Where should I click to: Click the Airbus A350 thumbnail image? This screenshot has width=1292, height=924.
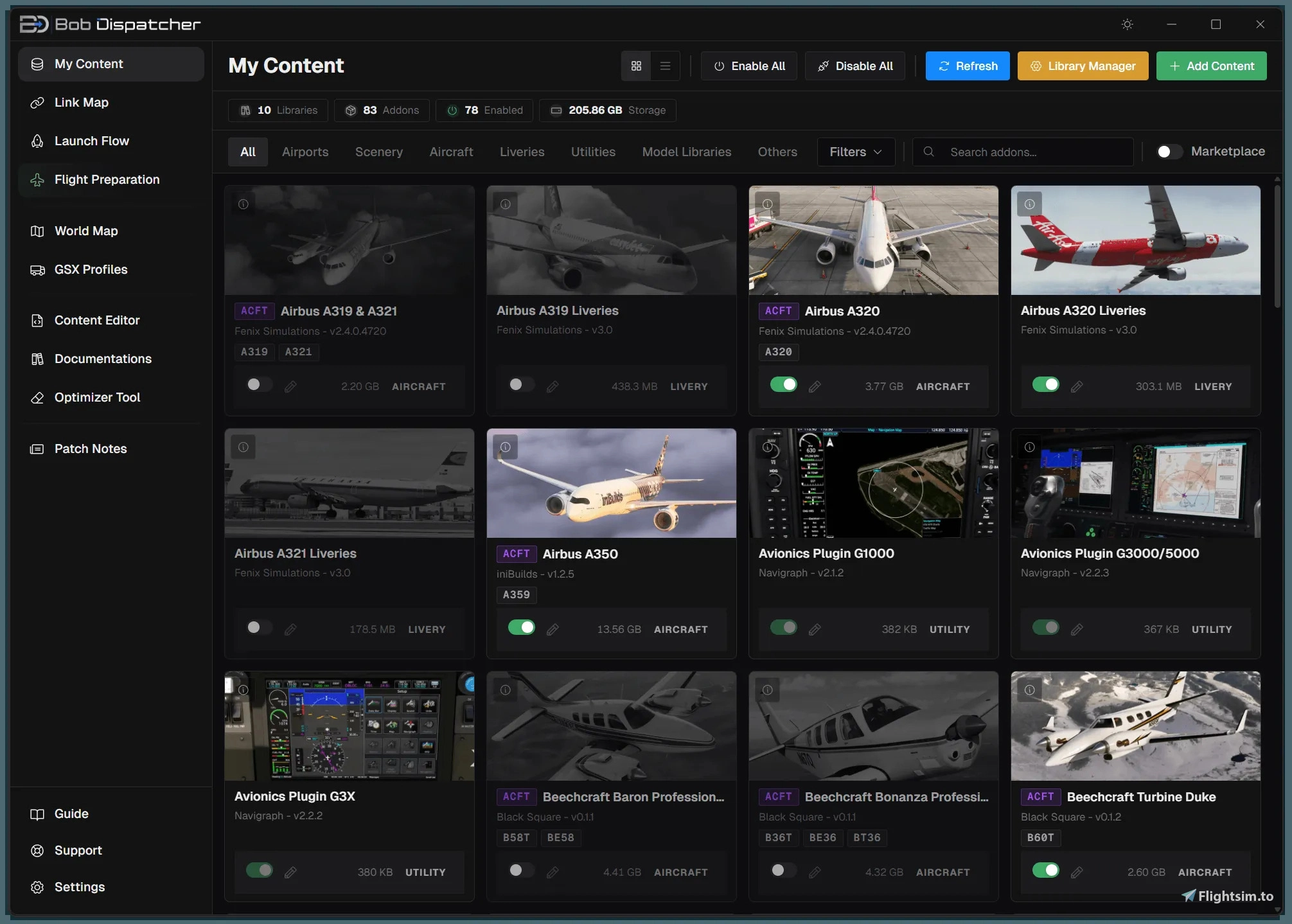[612, 483]
